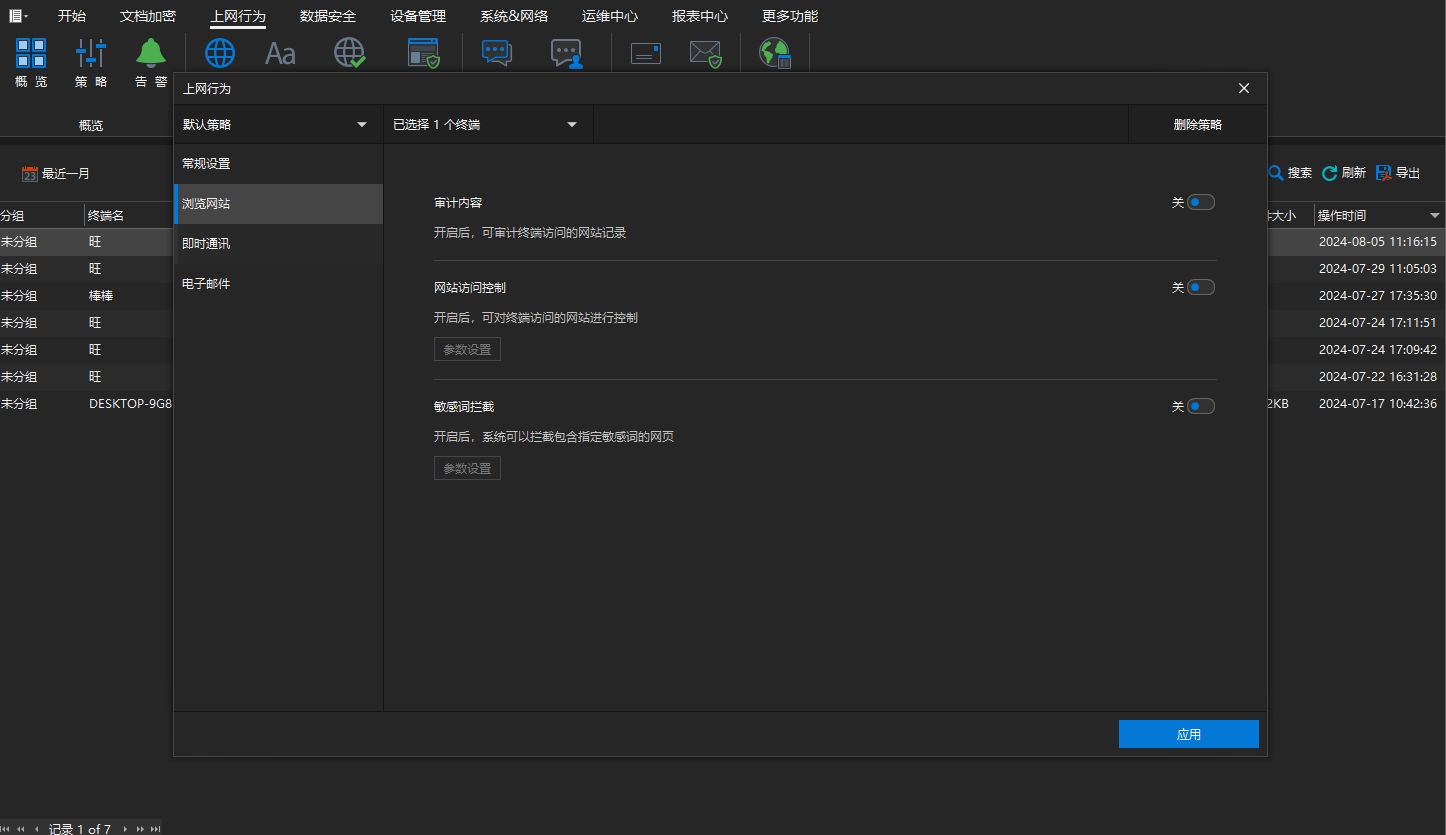The image size is (1446, 835).
Task: Go to the previous record in the pager
Action: 37,829
